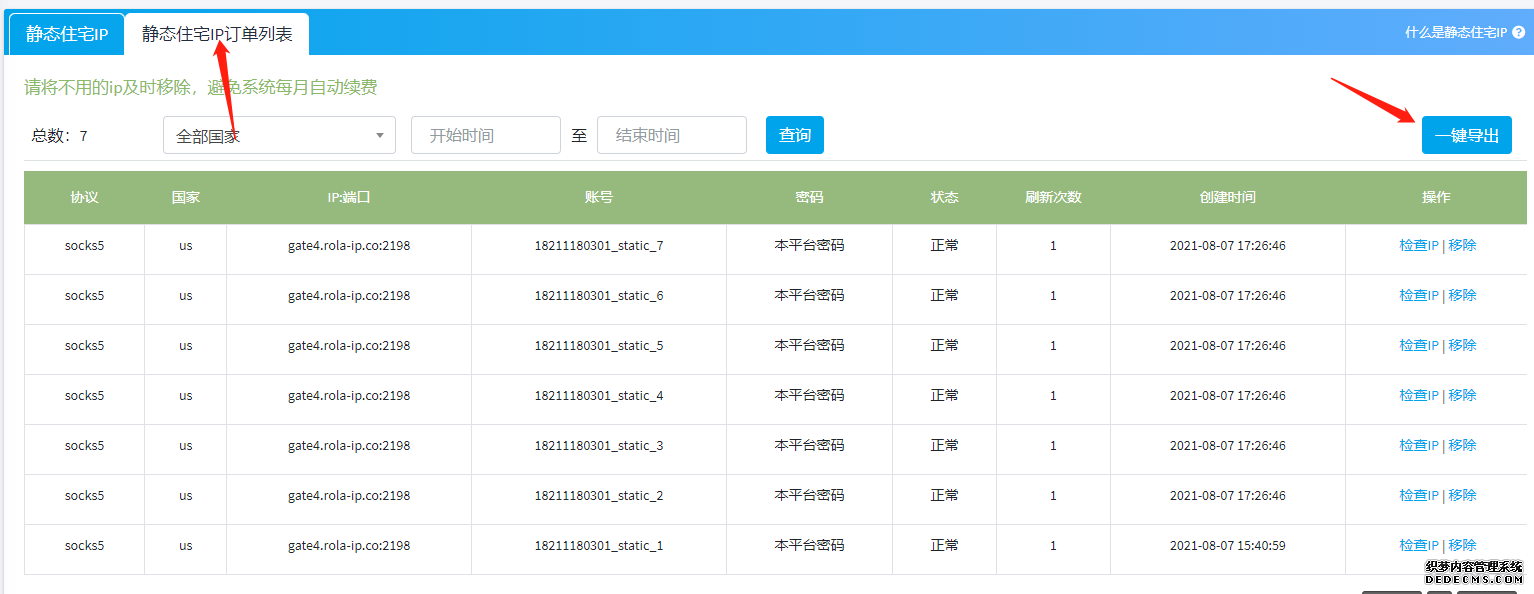
Task: Click the 查询 search button
Action: click(794, 134)
